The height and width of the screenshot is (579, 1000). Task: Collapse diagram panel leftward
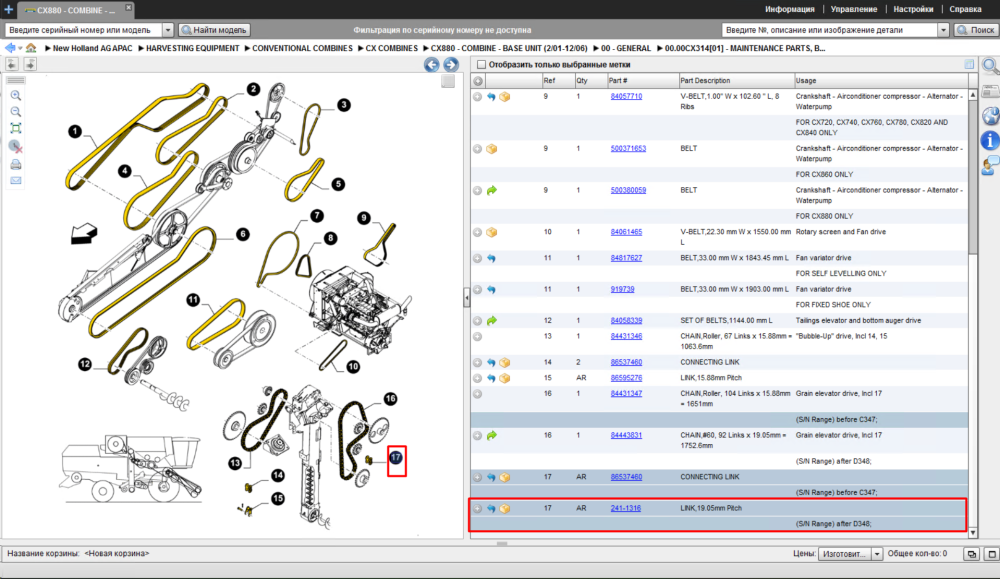(x=12, y=64)
